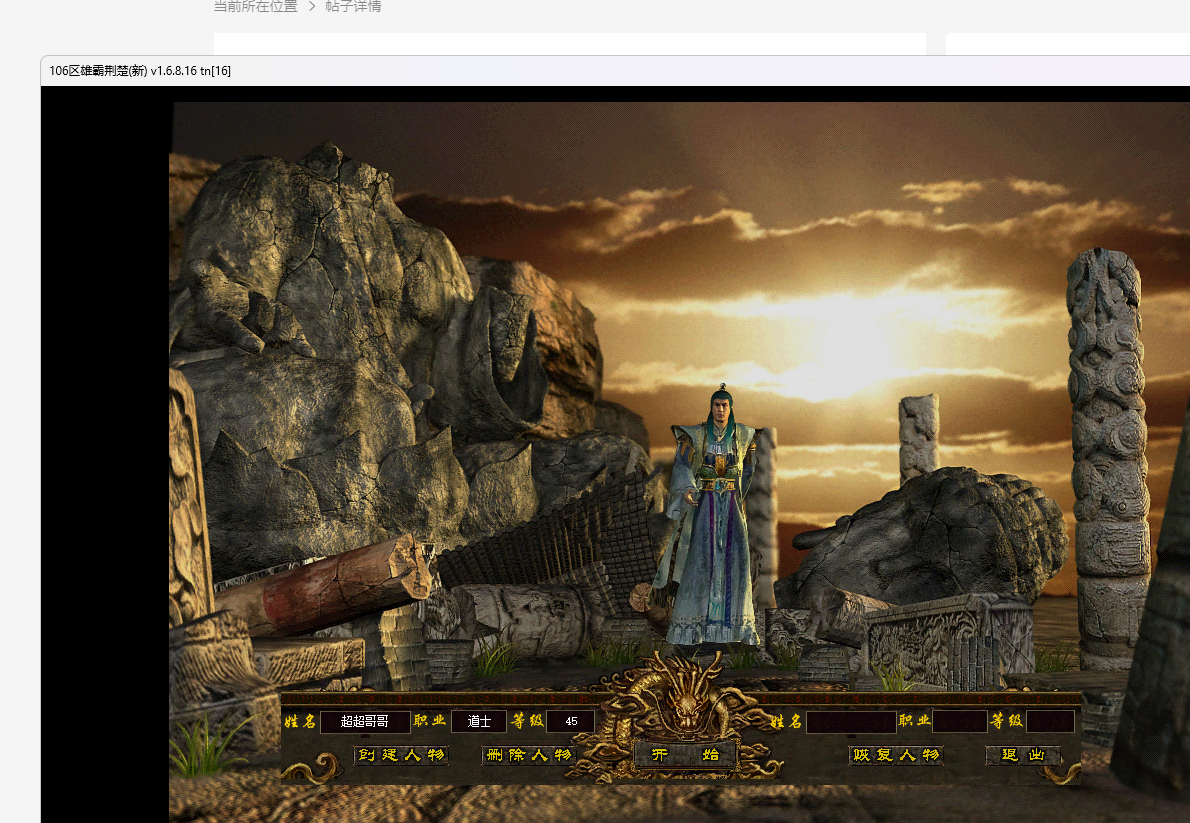
Task: Click the empty second character name field
Action: pyautogui.click(x=852, y=721)
